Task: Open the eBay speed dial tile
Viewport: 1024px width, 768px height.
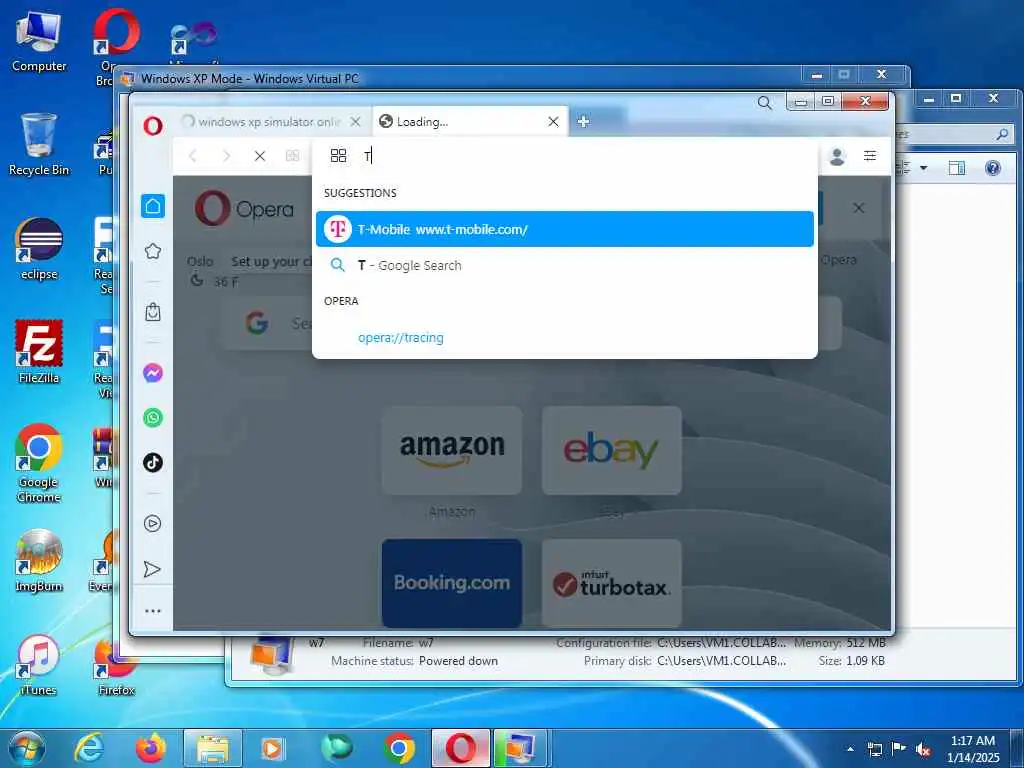Action: (612, 450)
